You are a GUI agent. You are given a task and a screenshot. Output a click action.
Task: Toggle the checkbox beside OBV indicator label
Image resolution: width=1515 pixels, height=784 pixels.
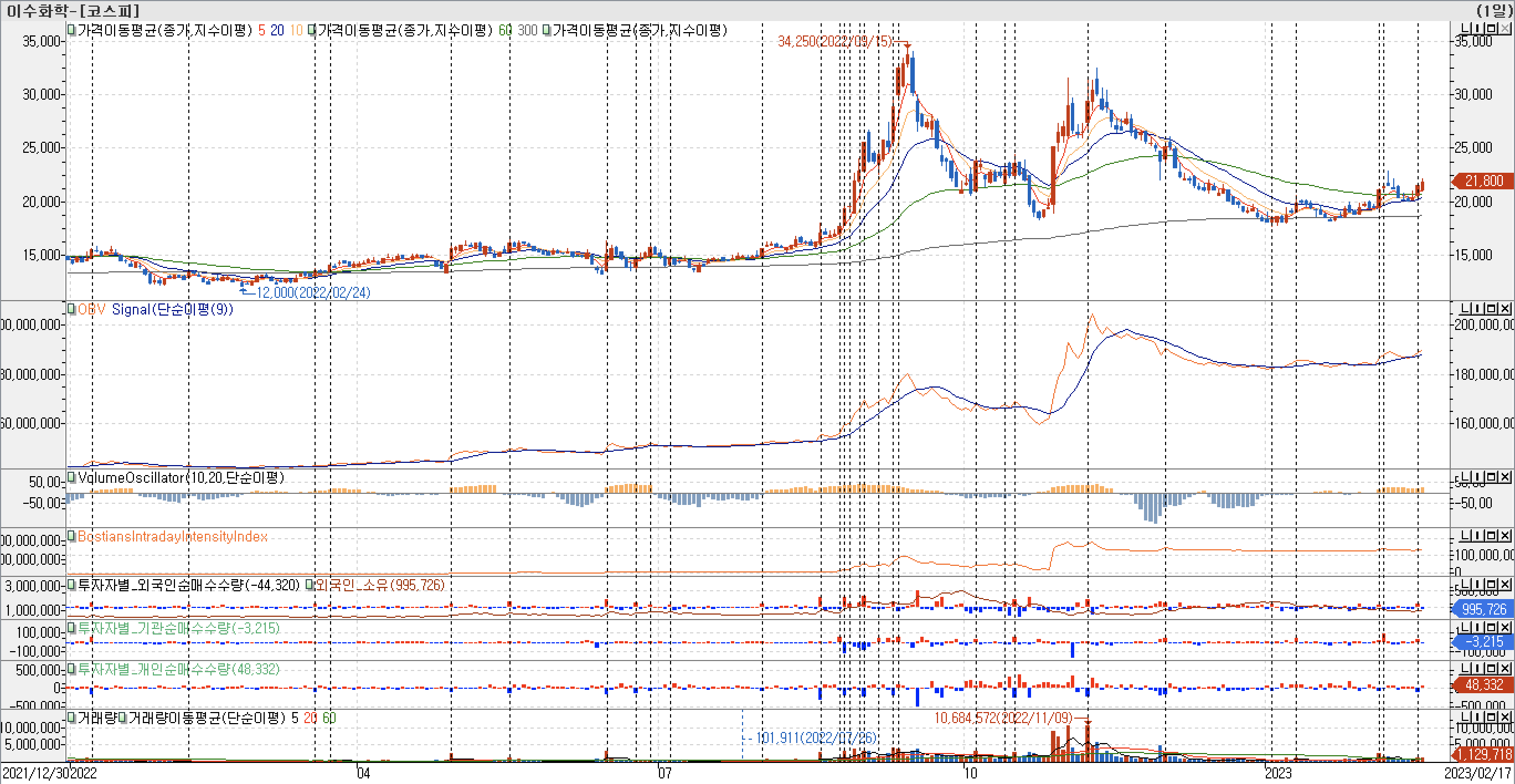[72, 310]
